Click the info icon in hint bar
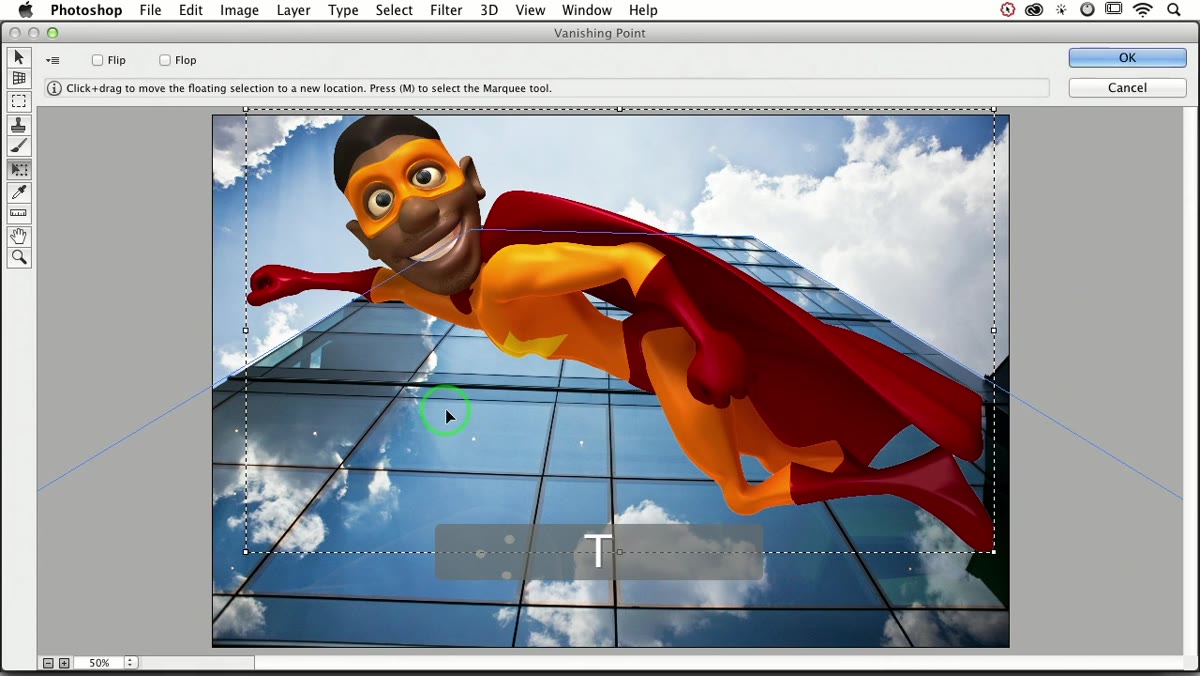This screenshot has width=1200, height=676. (54, 88)
